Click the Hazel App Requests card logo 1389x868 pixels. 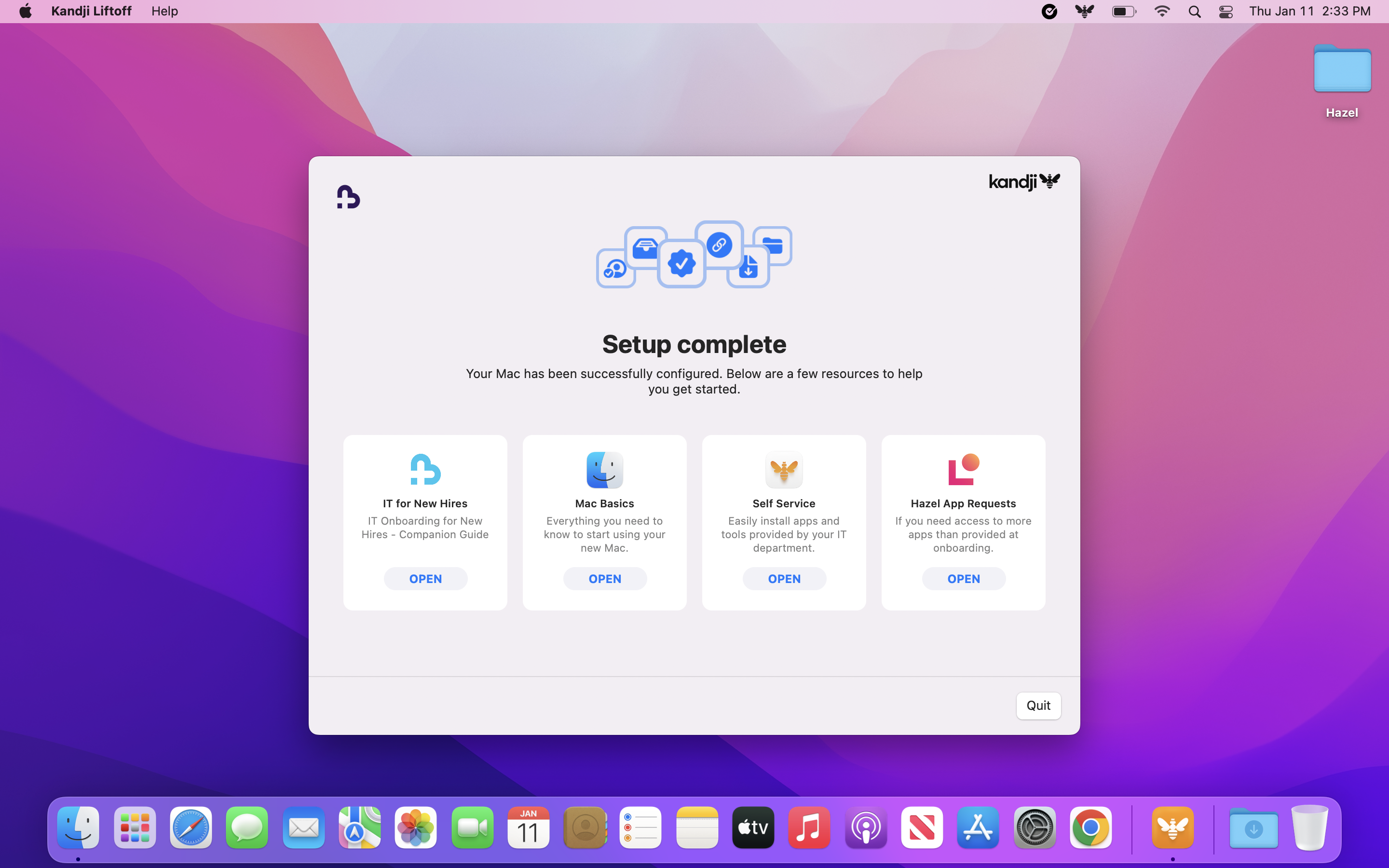click(964, 470)
